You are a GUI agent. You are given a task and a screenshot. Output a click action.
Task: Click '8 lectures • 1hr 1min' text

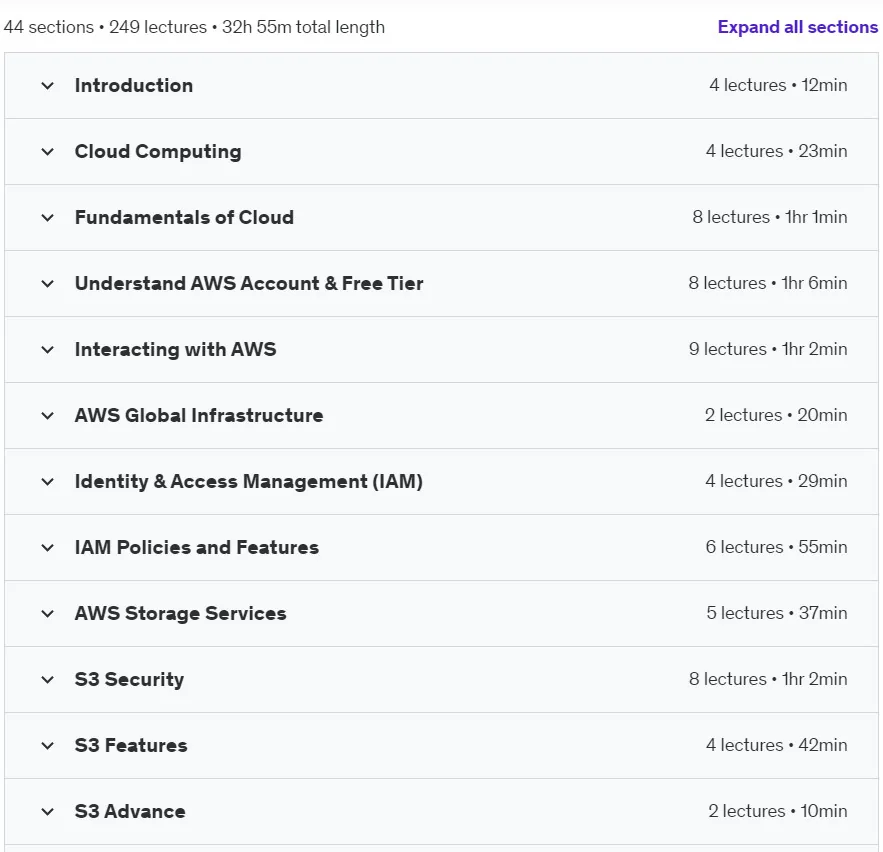(x=770, y=217)
